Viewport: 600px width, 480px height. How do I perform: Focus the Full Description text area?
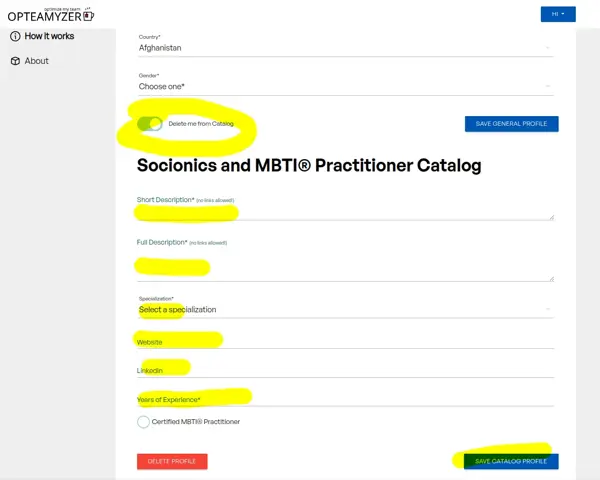point(346,265)
